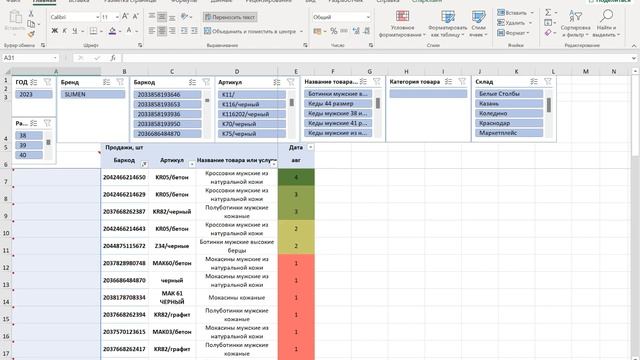Click the Font Color A swatch
The image size is (640, 360).
[129, 31]
